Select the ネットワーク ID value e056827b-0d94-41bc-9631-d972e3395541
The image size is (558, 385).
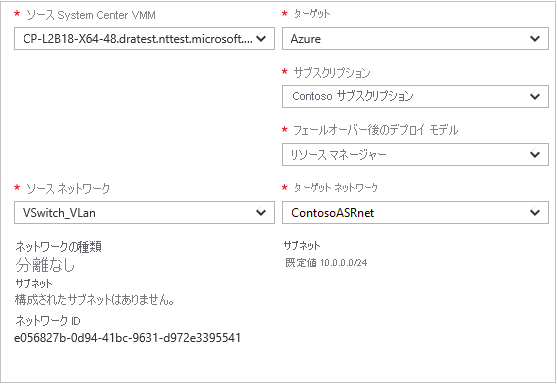pos(127,337)
